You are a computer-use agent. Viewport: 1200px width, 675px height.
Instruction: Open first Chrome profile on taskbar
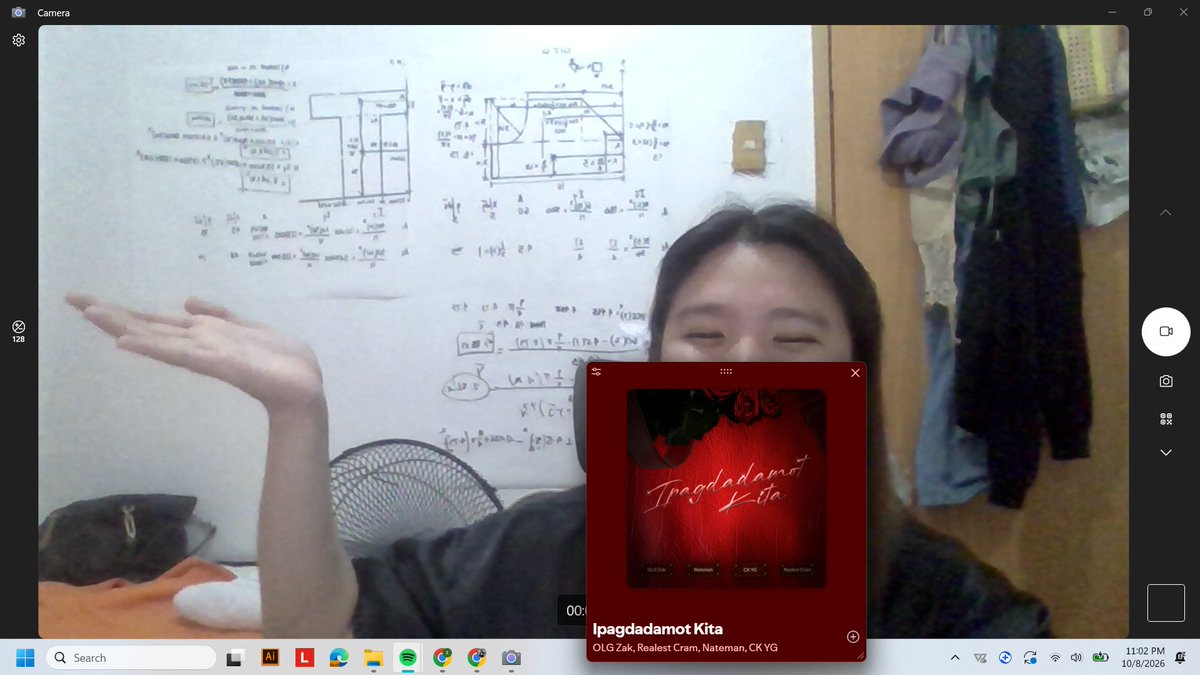tap(442, 658)
